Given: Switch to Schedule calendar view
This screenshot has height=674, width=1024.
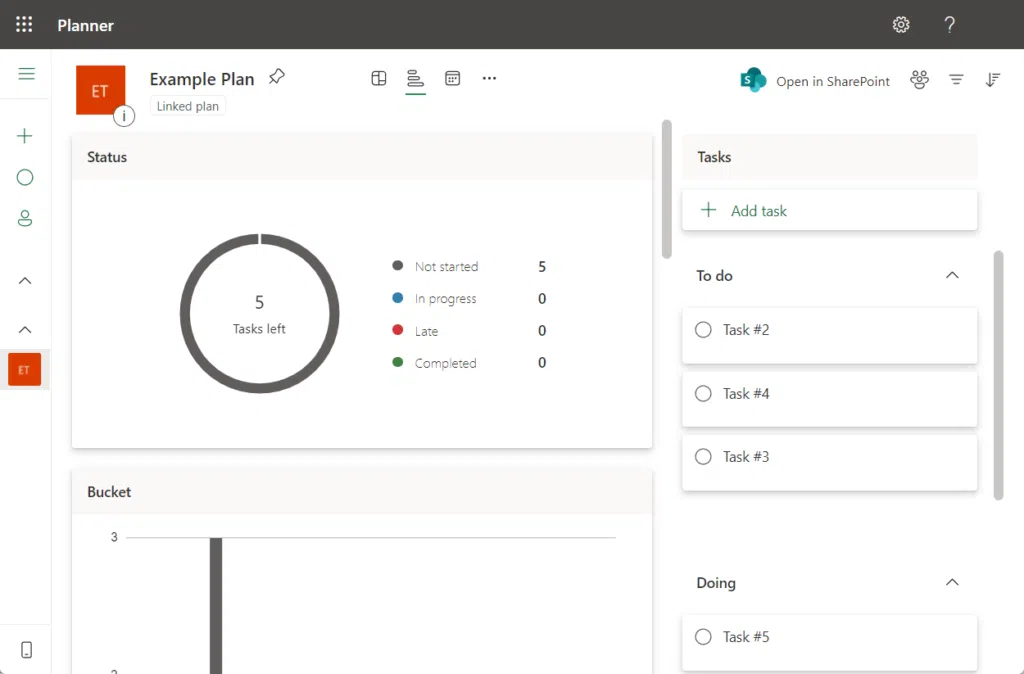Looking at the screenshot, I should tap(453, 78).
